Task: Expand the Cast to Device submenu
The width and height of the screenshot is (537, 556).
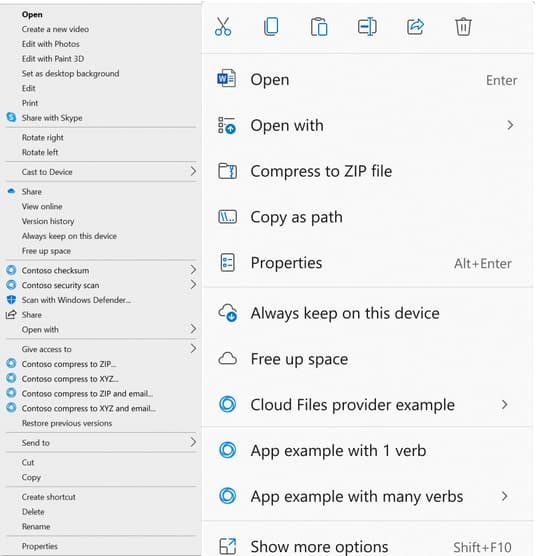Action: (193, 172)
